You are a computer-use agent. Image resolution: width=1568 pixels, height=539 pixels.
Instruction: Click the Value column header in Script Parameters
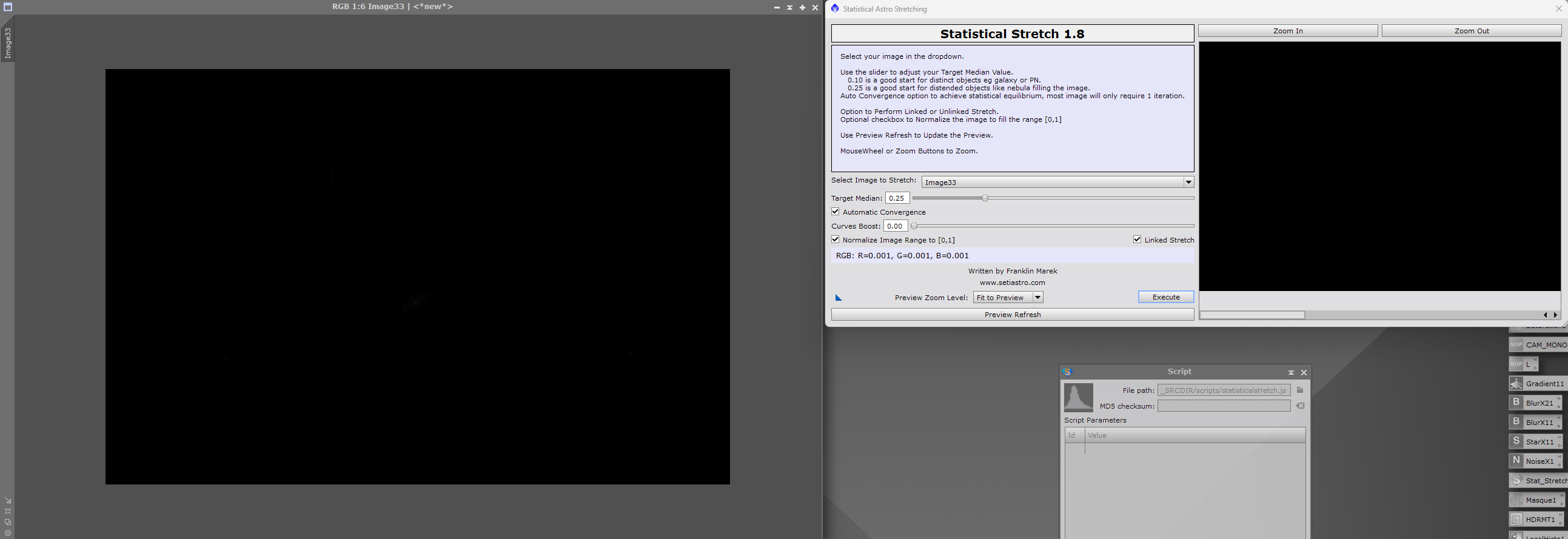click(x=1195, y=435)
